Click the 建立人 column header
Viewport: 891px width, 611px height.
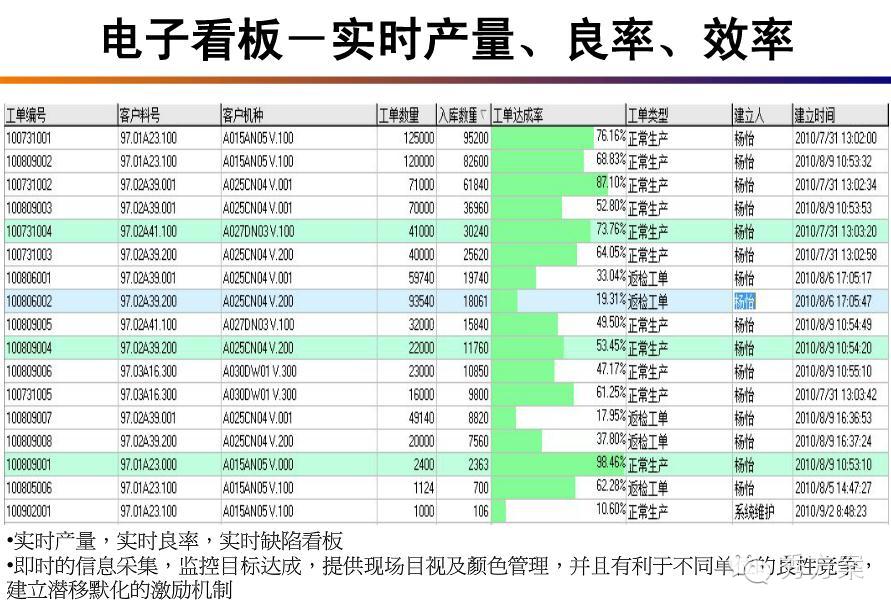[750, 115]
